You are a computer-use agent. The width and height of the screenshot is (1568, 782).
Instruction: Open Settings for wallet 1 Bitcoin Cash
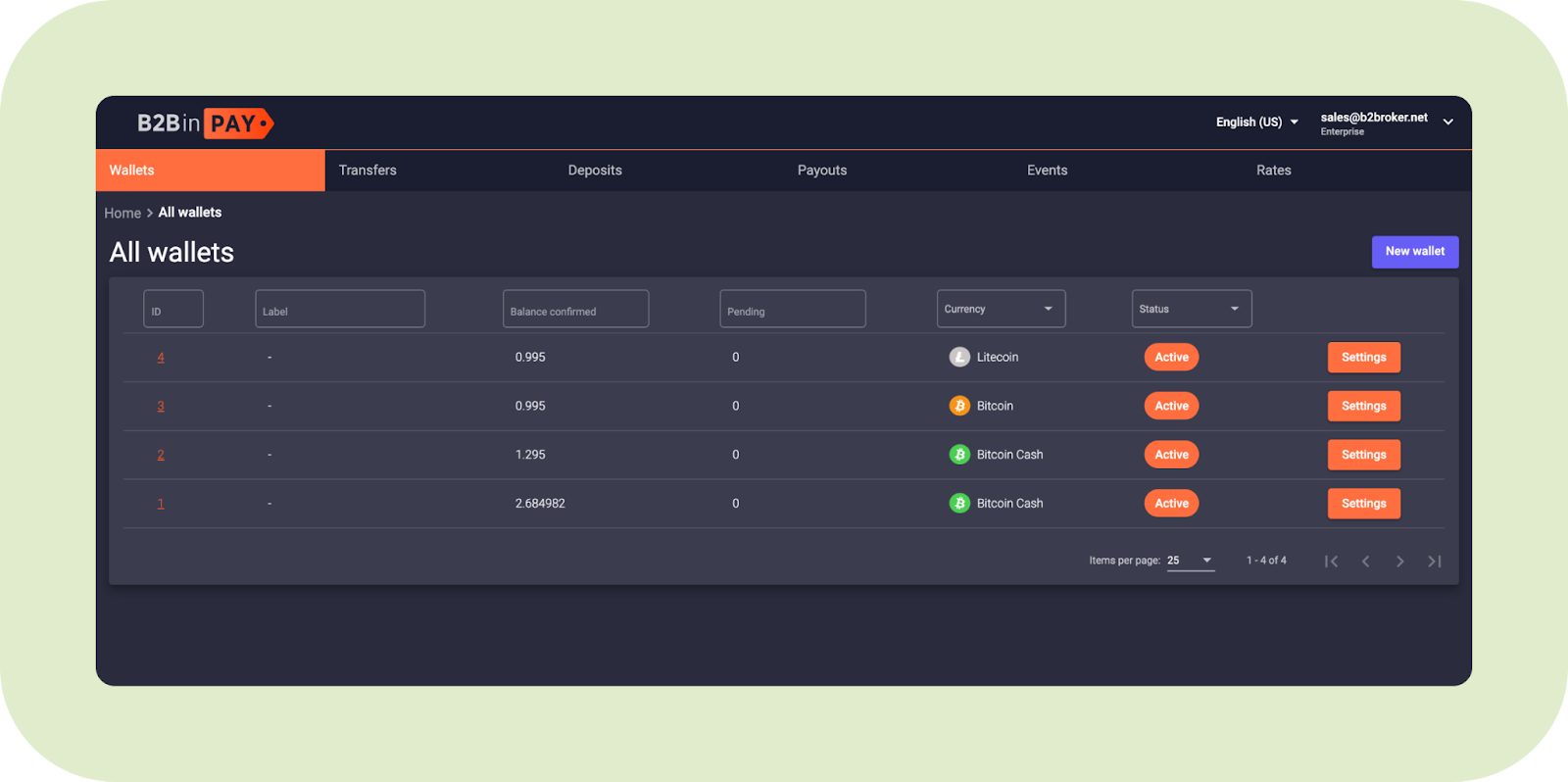pyautogui.click(x=1364, y=504)
